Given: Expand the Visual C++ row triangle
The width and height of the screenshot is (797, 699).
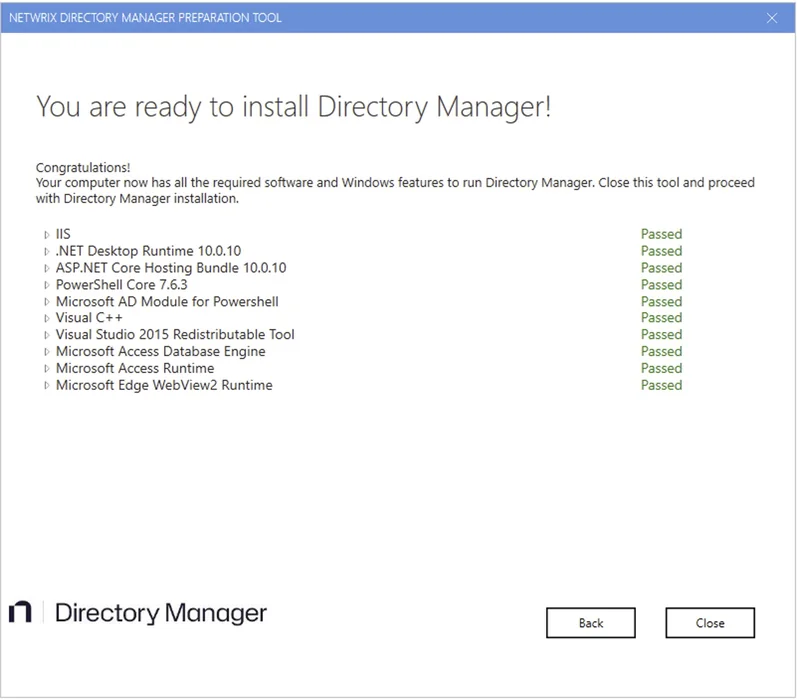Looking at the screenshot, I should [47, 318].
